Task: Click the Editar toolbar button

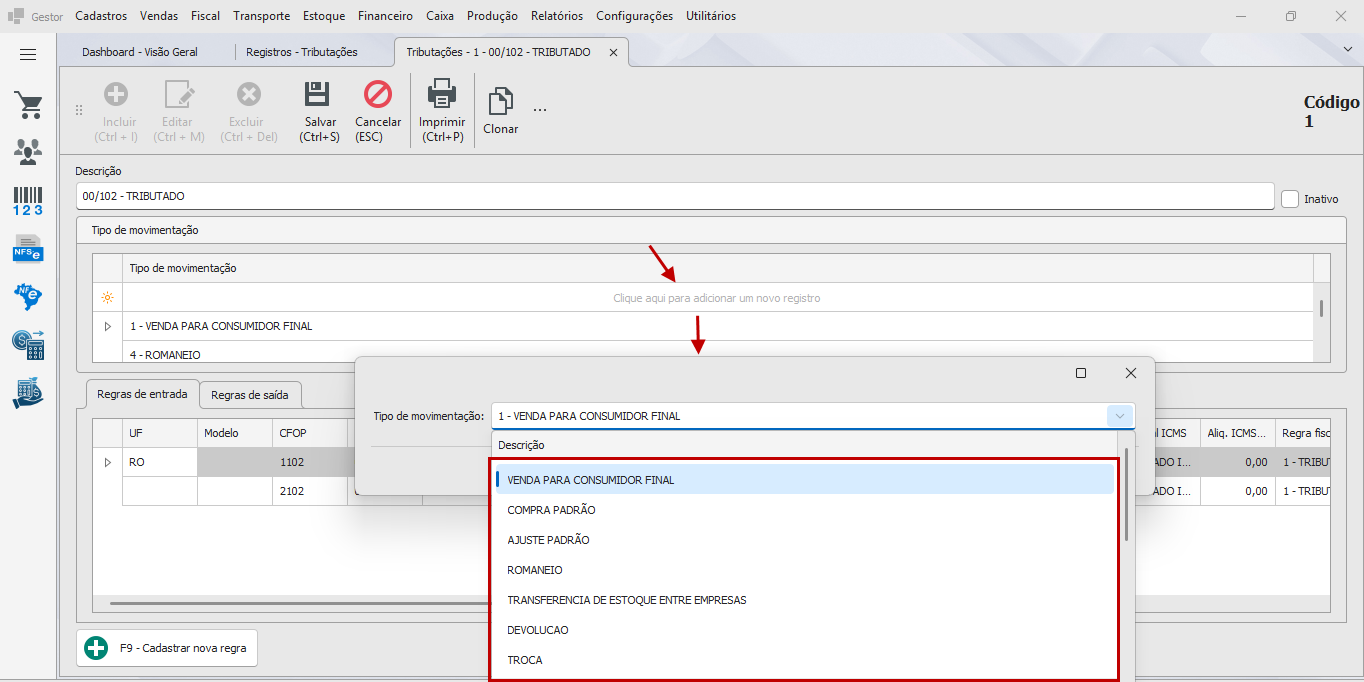Action: point(179,111)
